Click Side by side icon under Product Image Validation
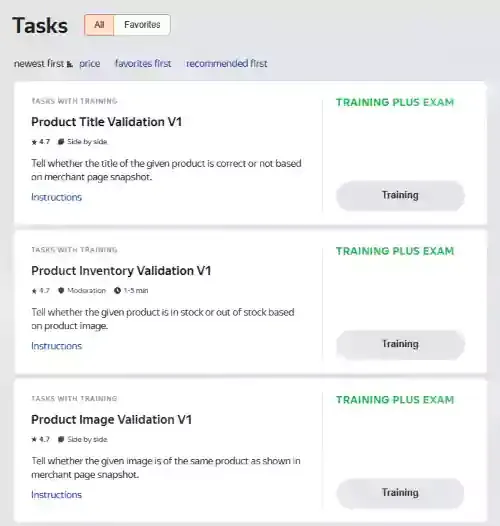 [x=61, y=439]
